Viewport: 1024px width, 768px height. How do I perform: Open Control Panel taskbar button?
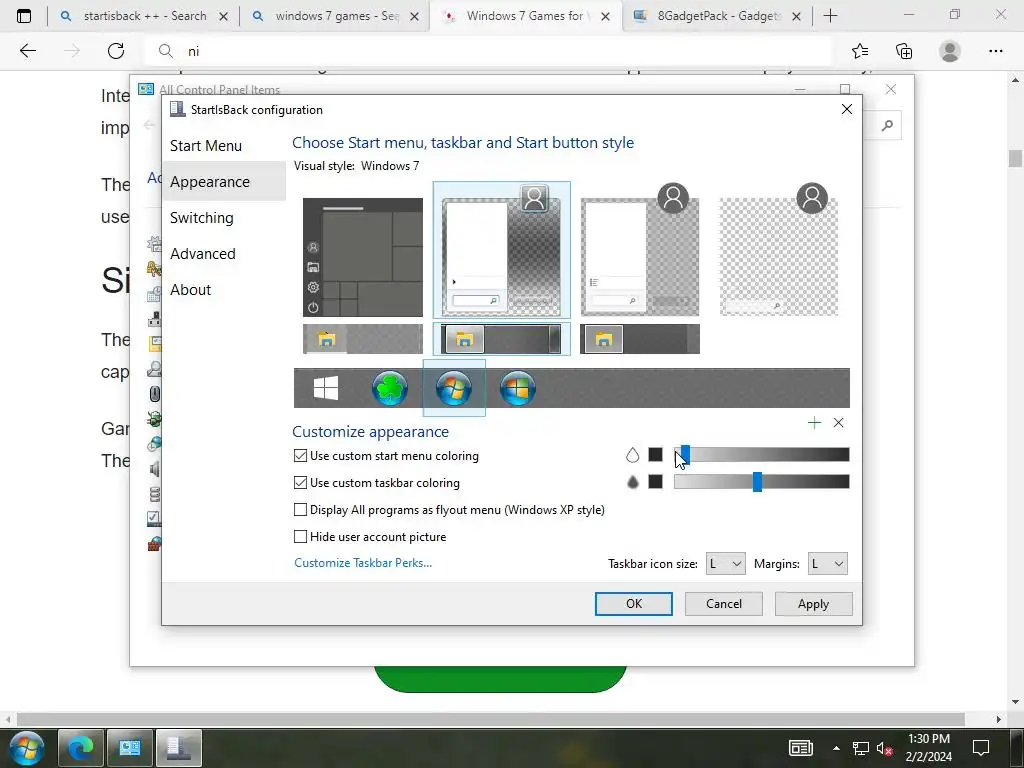tap(130, 748)
